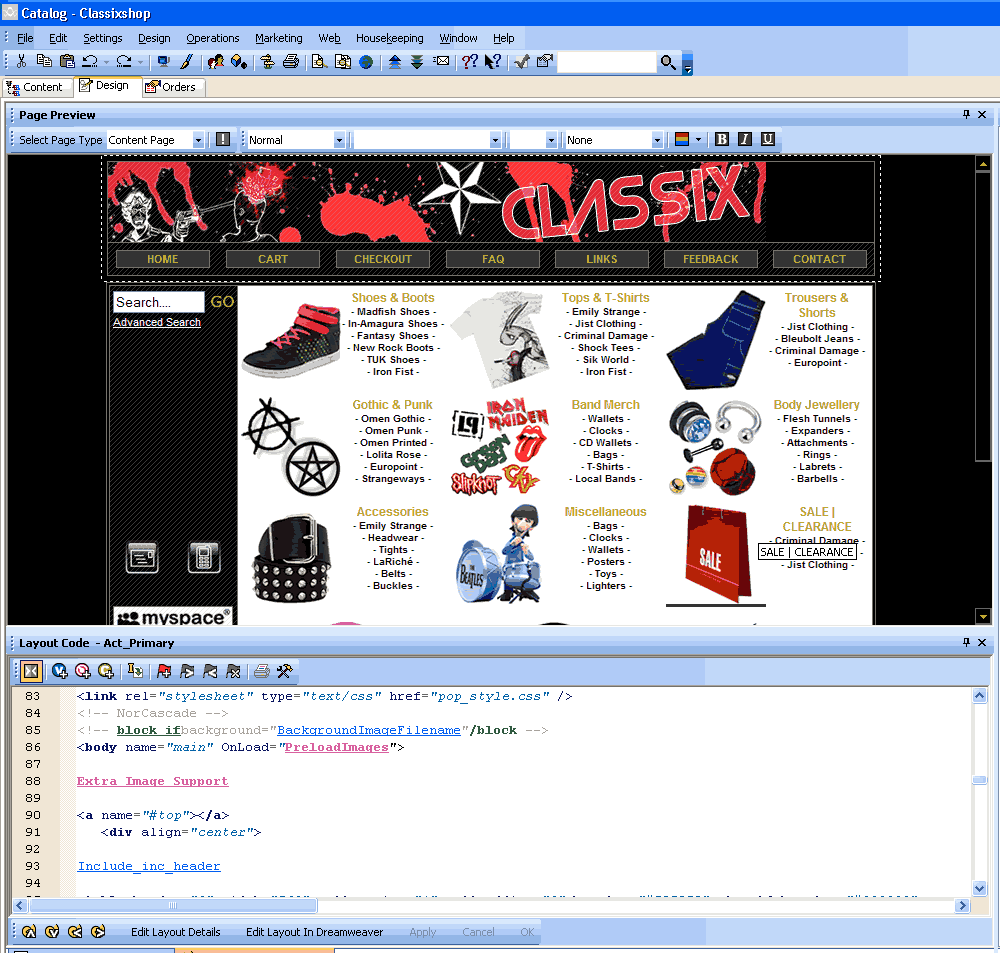The height and width of the screenshot is (953, 1000).
Task: Open the None dropdown in Page Preview
Action: [x=657, y=141]
